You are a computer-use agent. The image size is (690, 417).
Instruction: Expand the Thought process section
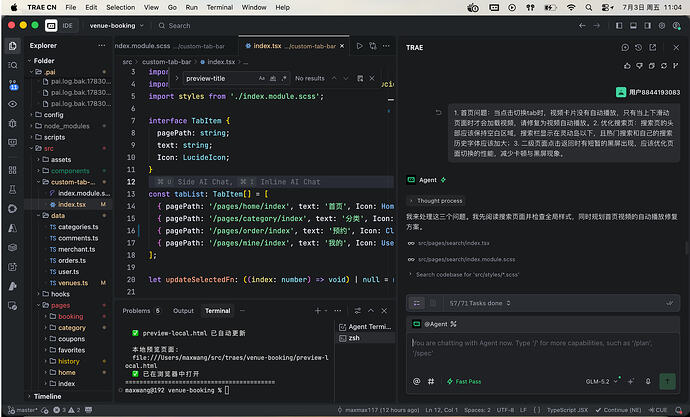click(x=436, y=201)
